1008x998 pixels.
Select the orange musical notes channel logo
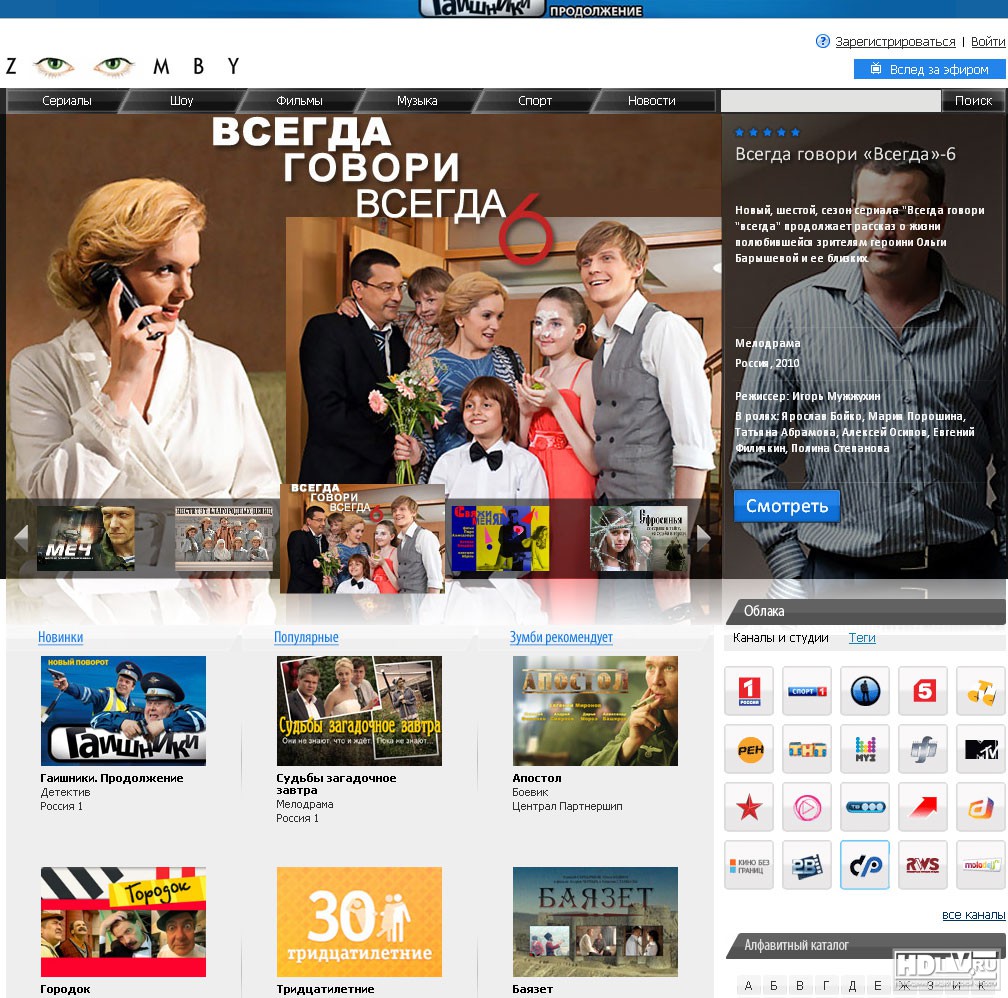(x=981, y=691)
